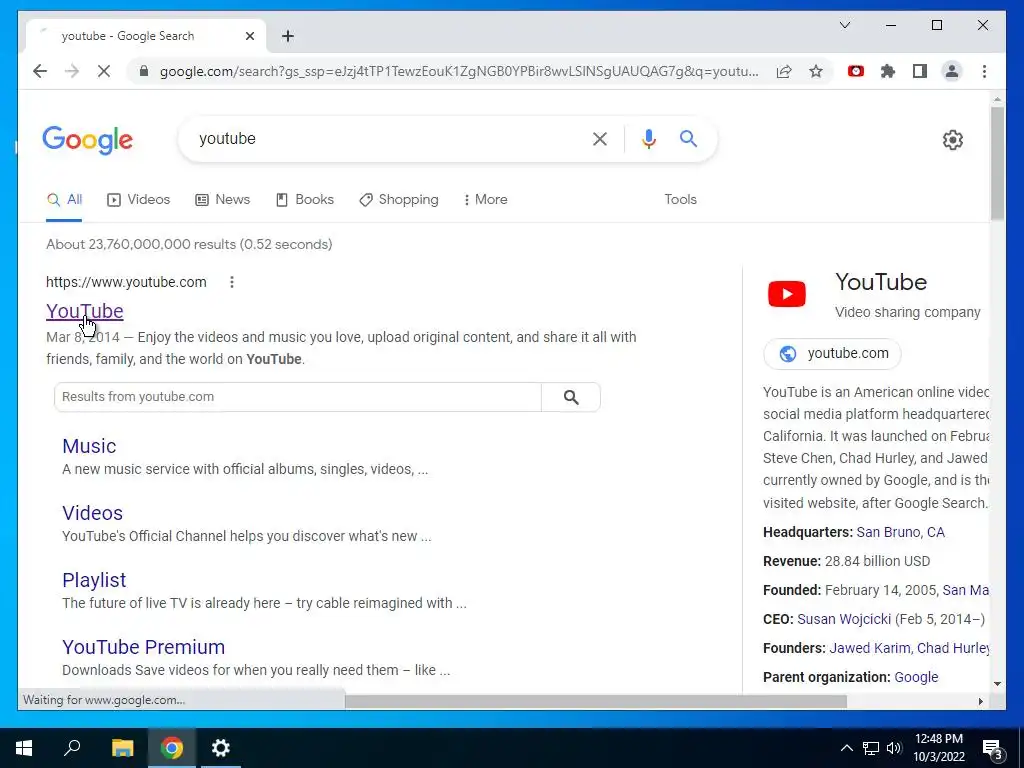The width and height of the screenshot is (1024, 768).
Task: Open the Windows Start menu
Action: point(24,748)
